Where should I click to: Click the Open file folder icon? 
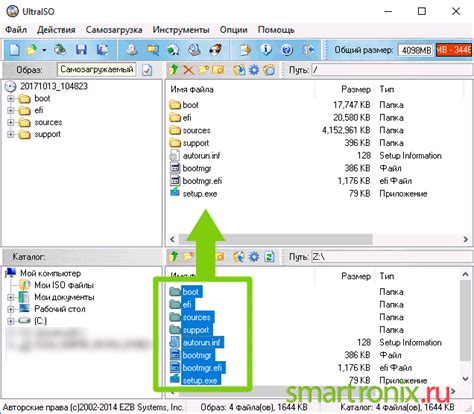32,50
